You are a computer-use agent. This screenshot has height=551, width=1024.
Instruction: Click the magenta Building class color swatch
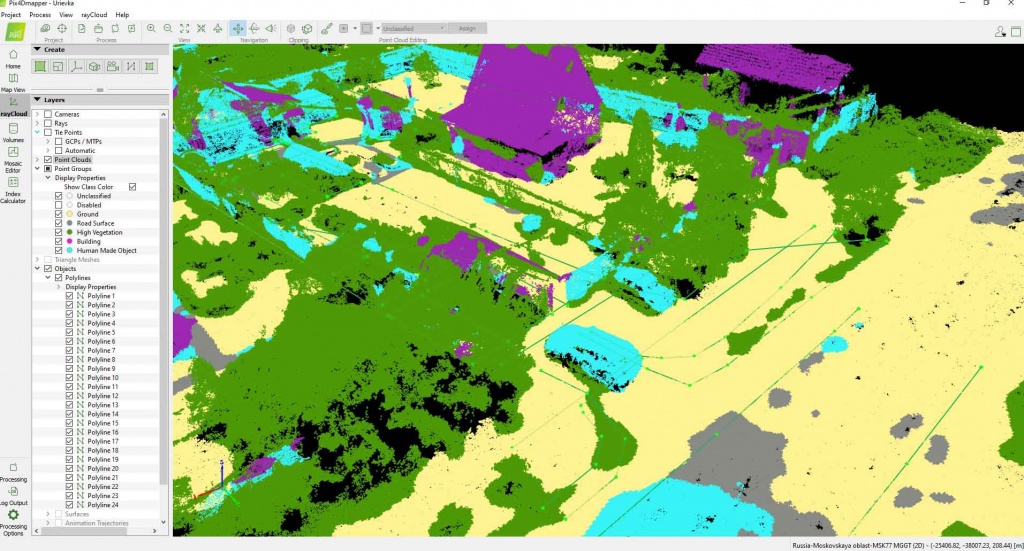[x=68, y=241]
